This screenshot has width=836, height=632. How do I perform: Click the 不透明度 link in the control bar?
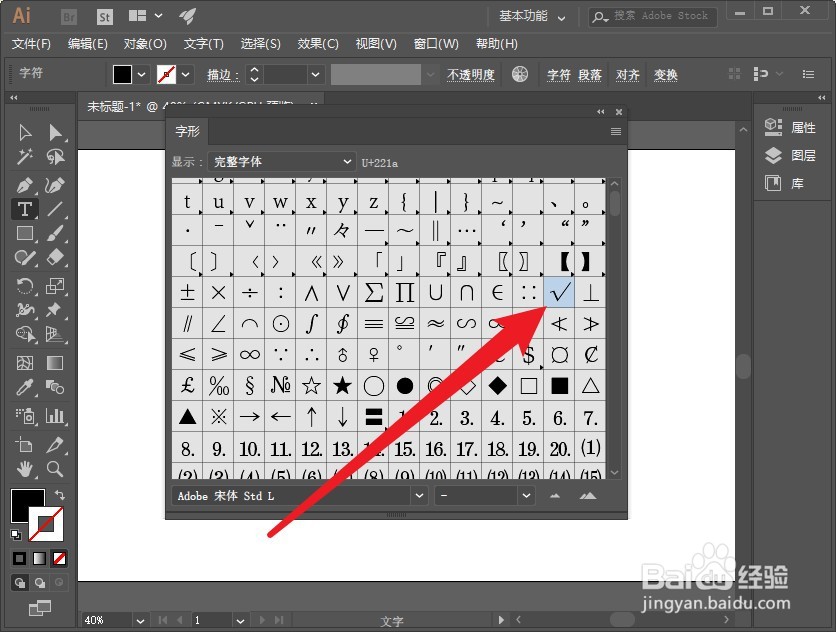(471, 74)
